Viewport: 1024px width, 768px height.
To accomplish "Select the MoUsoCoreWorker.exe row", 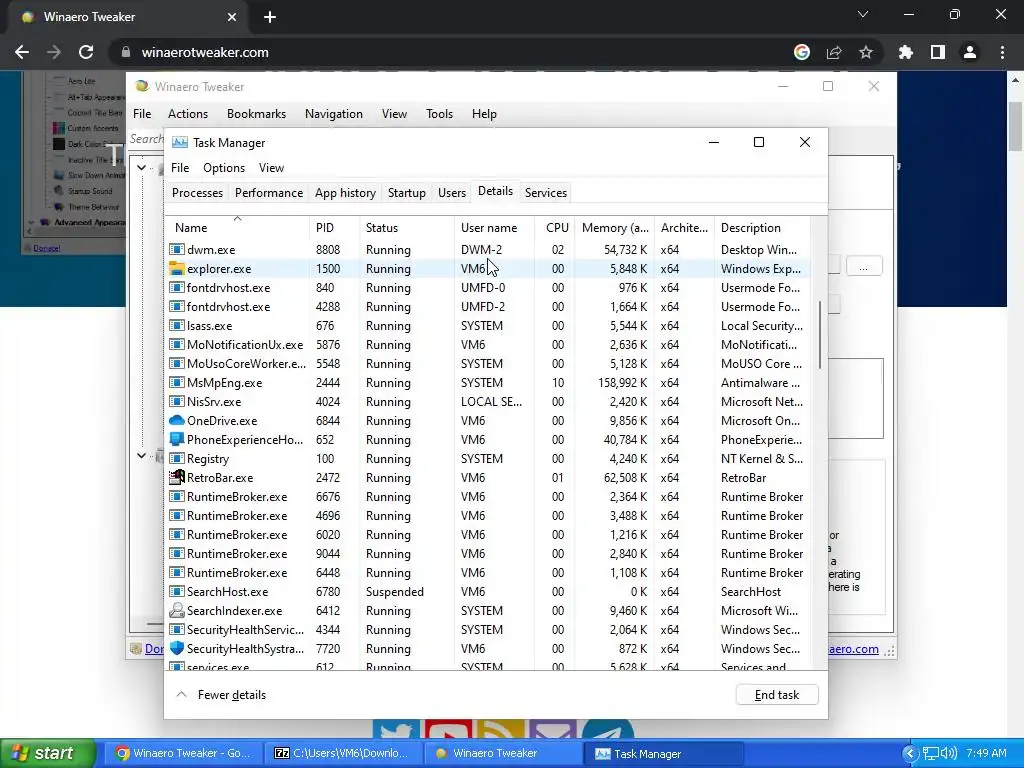I will (x=488, y=364).
